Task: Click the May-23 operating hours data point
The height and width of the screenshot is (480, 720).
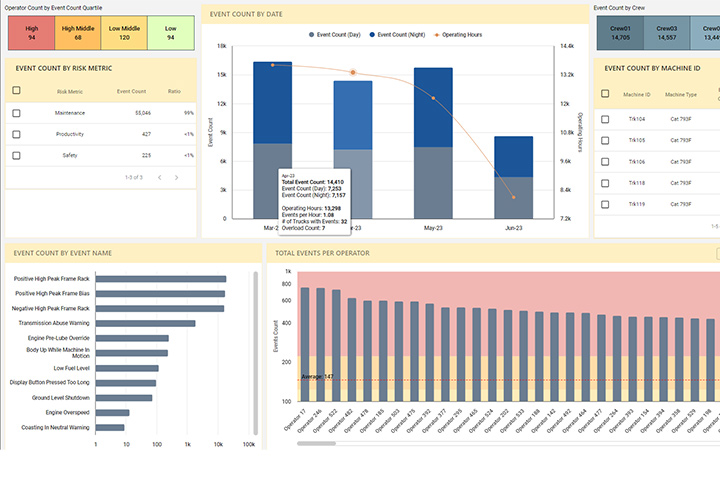Action: (x=433, y=98)
